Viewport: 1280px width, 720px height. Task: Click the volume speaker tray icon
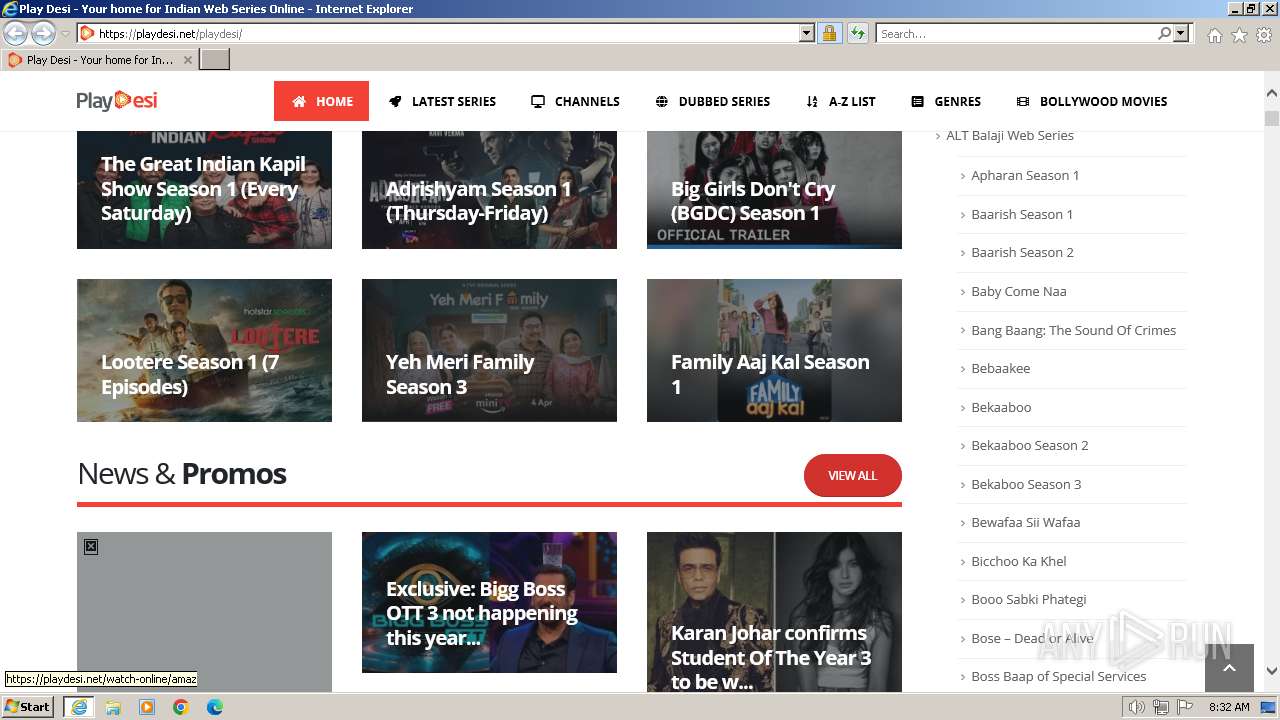(x=1137, y=707)
